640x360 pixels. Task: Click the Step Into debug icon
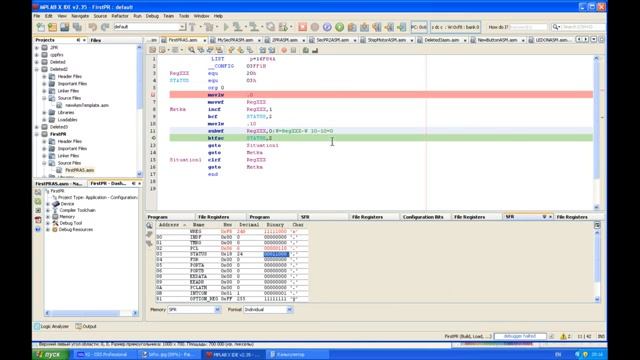pyautogui.click(x=364, y=27)
